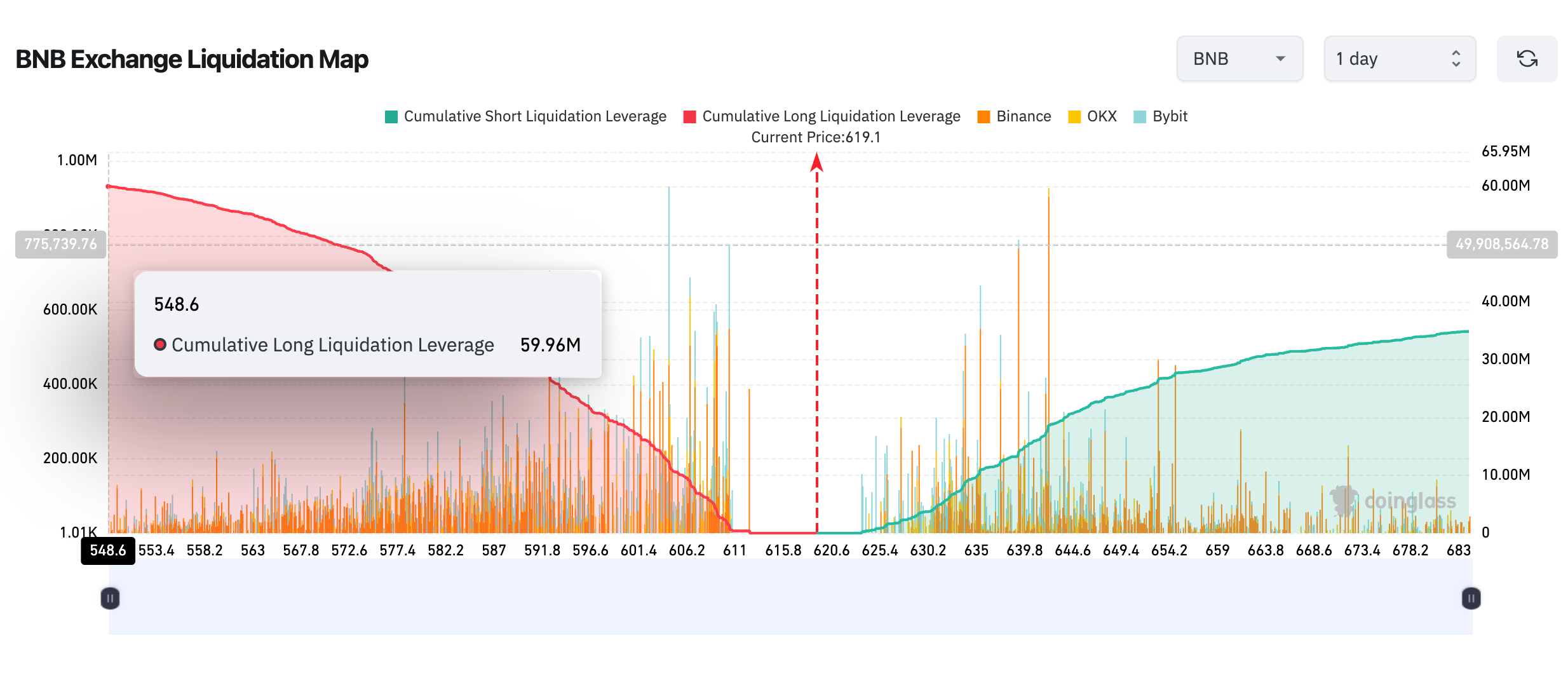Click the 548.6 highlighted axis label
Viewport: 1568px width, 685px height.
[x=108, y=550]
